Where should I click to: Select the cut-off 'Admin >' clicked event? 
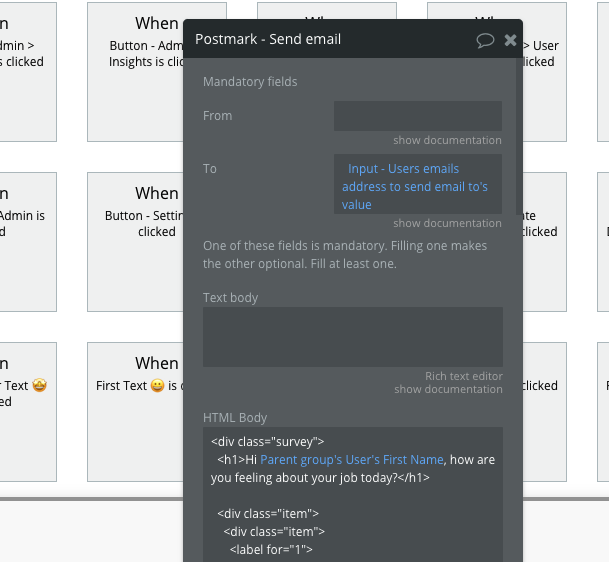[22, 54]
